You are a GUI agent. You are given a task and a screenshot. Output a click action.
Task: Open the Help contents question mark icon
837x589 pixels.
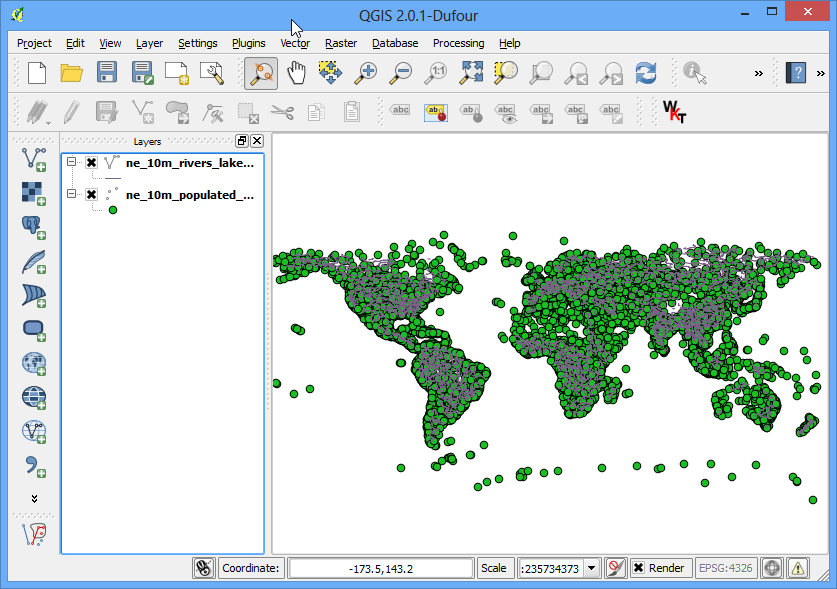click(796, 73)
